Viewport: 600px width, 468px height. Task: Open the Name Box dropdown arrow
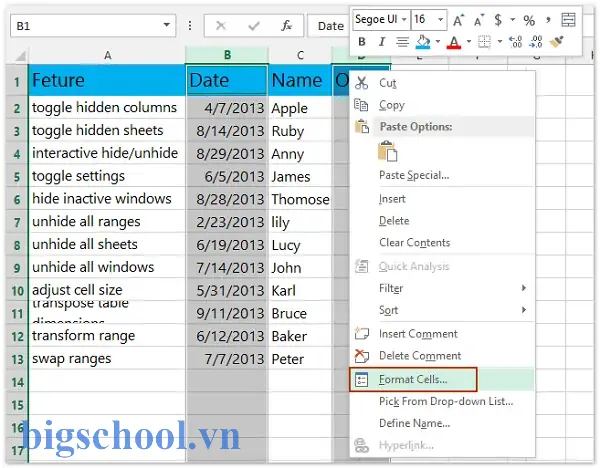point(166,25)
